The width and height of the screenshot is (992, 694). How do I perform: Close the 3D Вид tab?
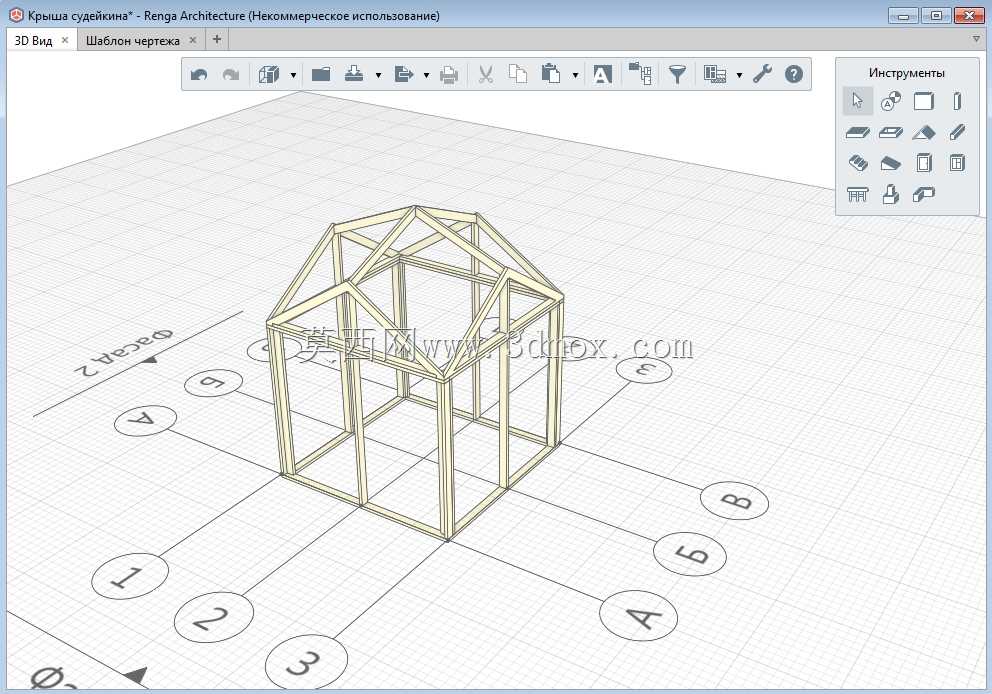[x=65, y=40]
